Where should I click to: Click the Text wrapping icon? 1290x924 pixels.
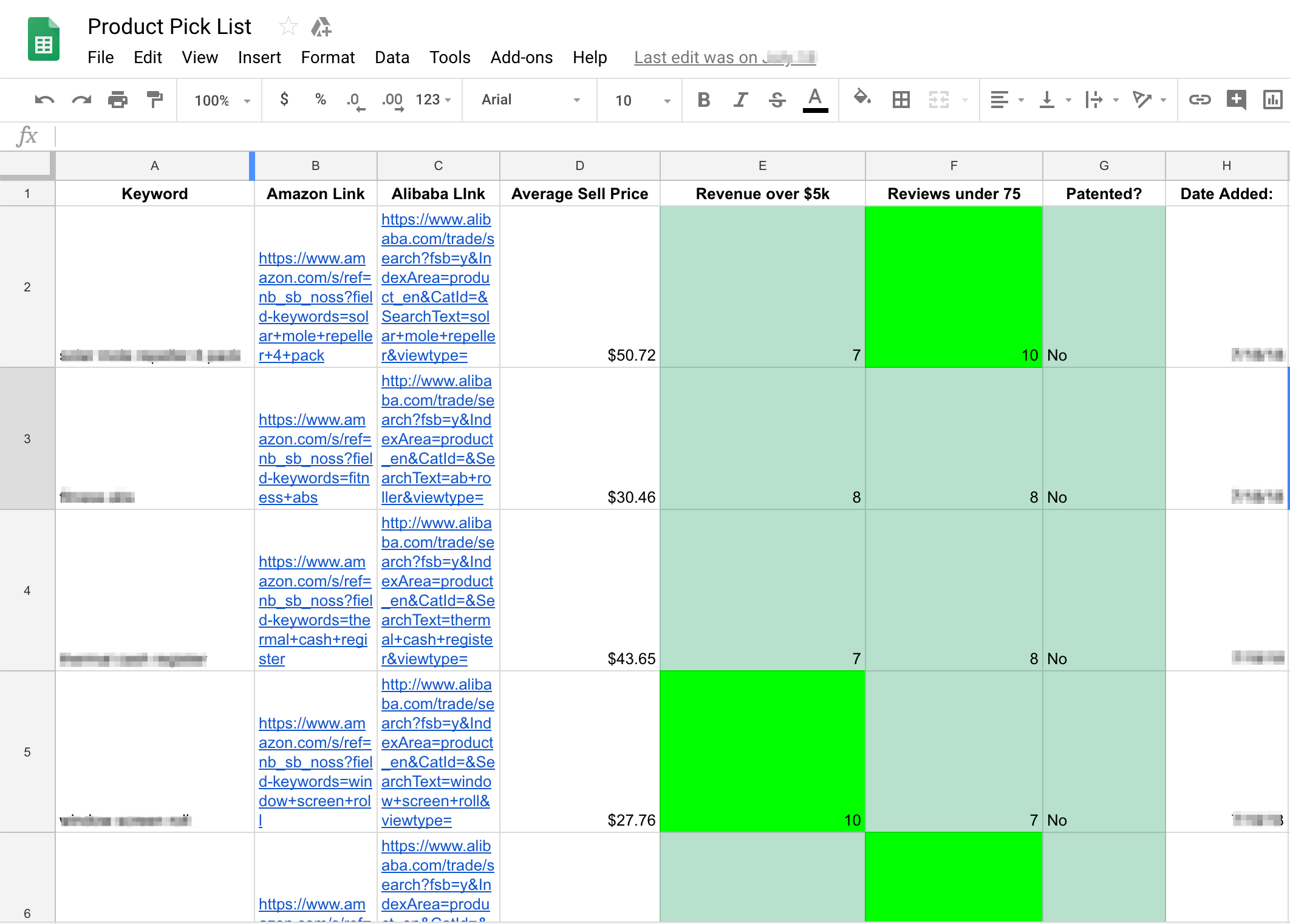tap(1094, 100)
